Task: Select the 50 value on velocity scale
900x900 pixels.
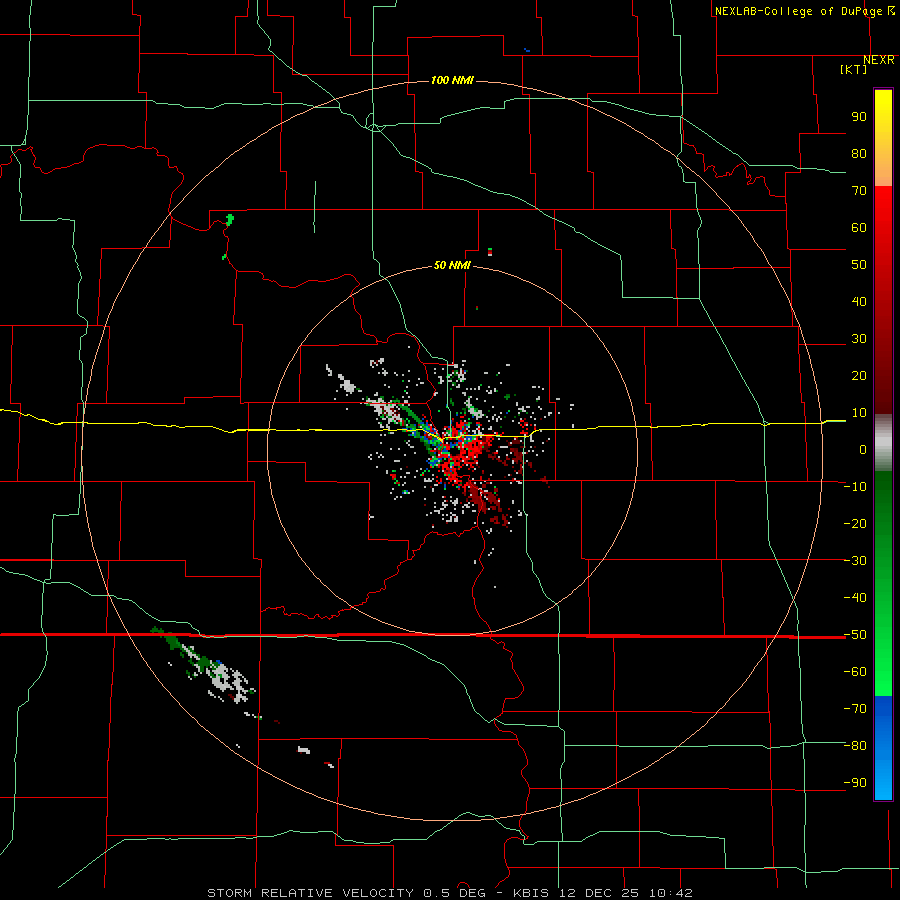Action: pos(859,265)
